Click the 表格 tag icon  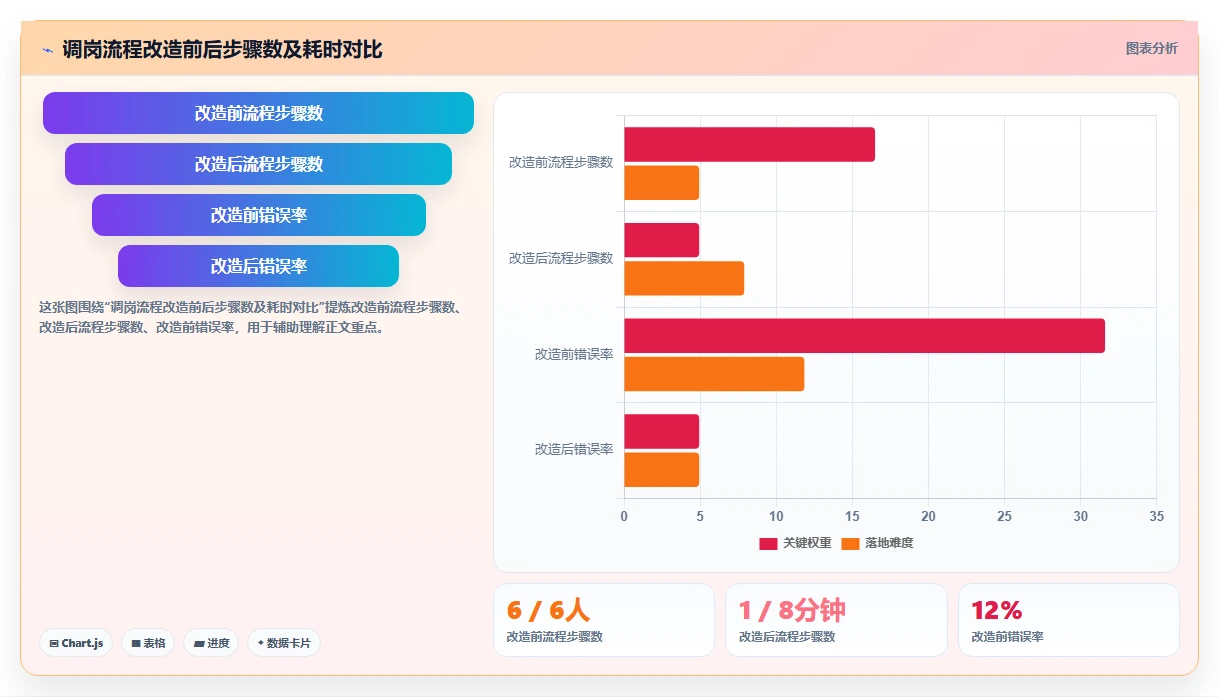(136, 644)
